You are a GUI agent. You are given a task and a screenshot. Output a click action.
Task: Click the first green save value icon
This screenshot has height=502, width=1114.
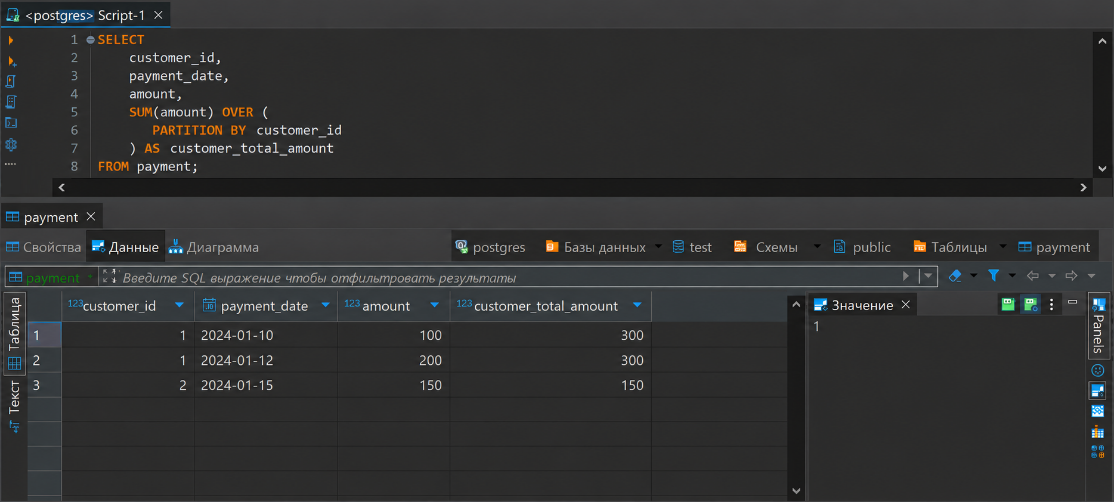coord(1007,305)
